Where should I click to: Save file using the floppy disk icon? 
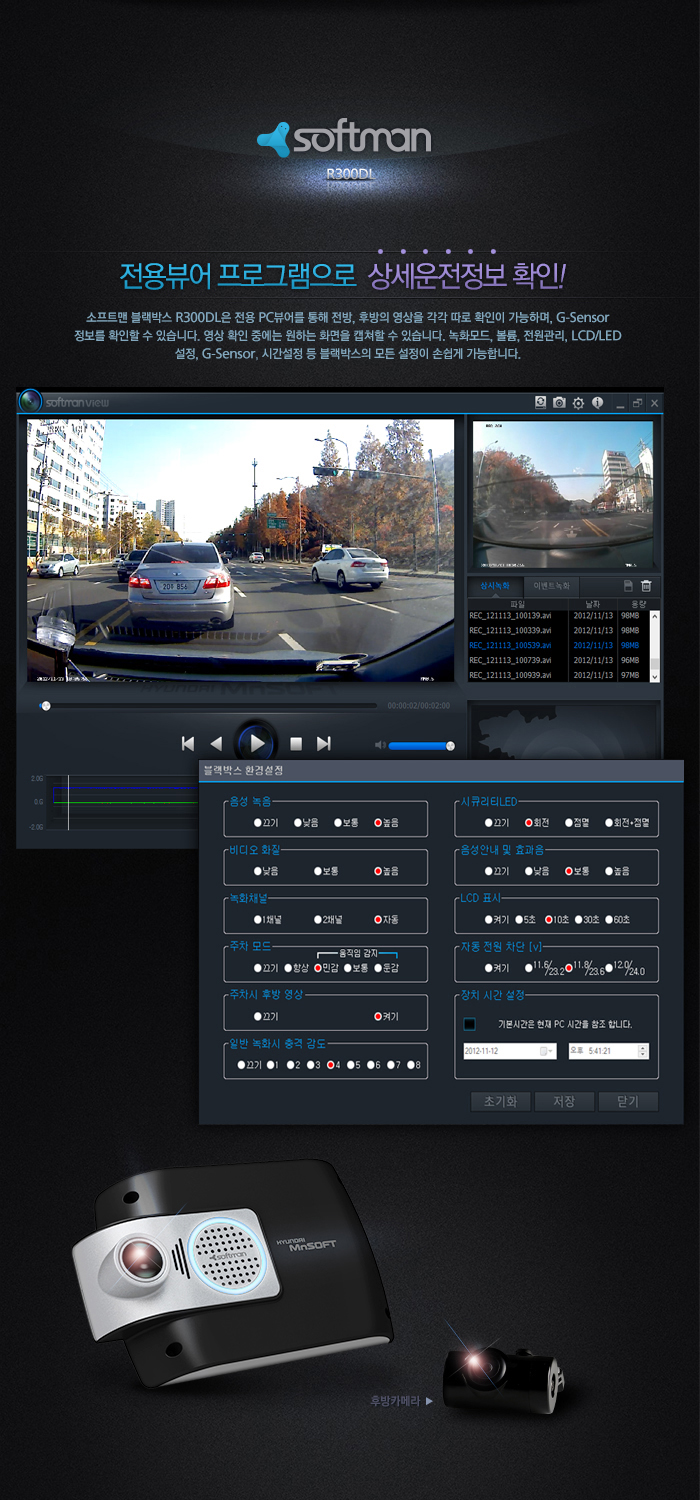pyautogui.click(x=628, y=586)
